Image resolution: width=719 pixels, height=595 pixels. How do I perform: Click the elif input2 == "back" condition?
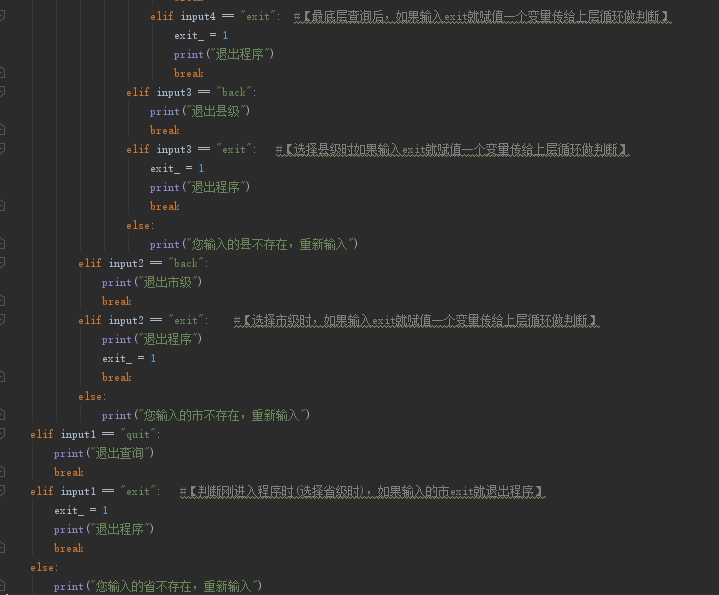143,263
